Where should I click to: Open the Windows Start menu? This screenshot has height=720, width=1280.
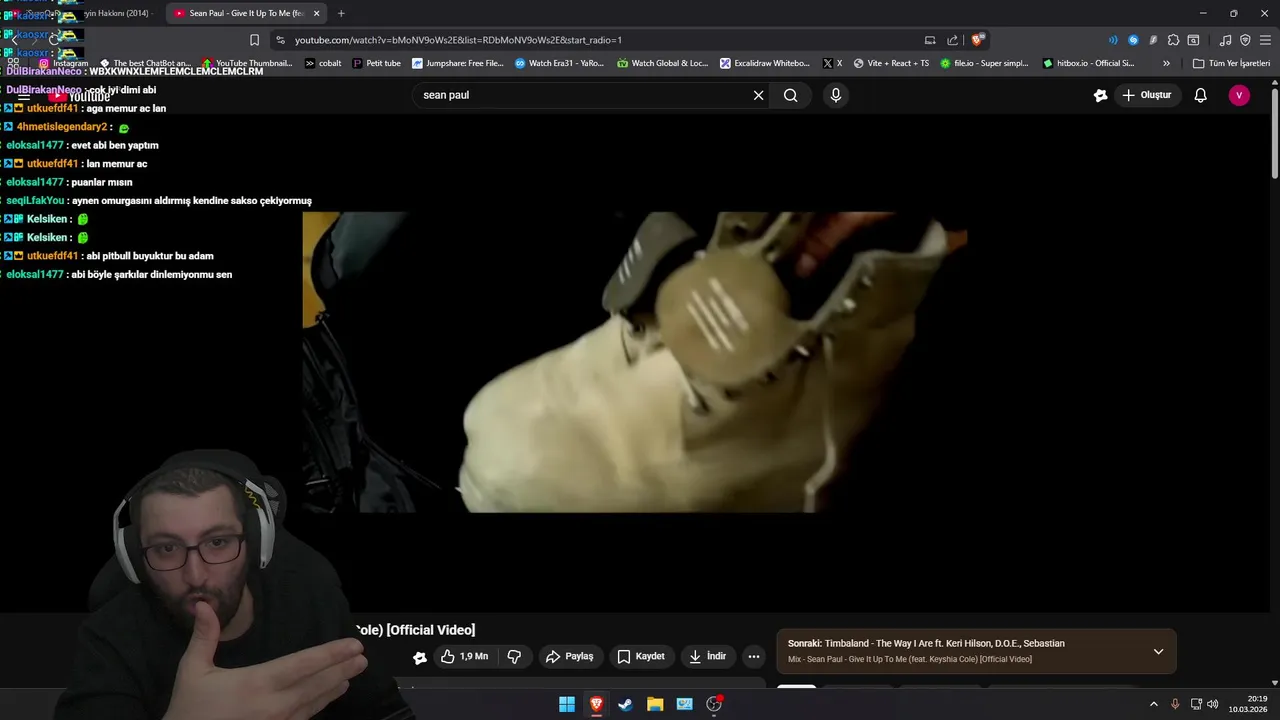pyautogui.click(x=567, y=704)
